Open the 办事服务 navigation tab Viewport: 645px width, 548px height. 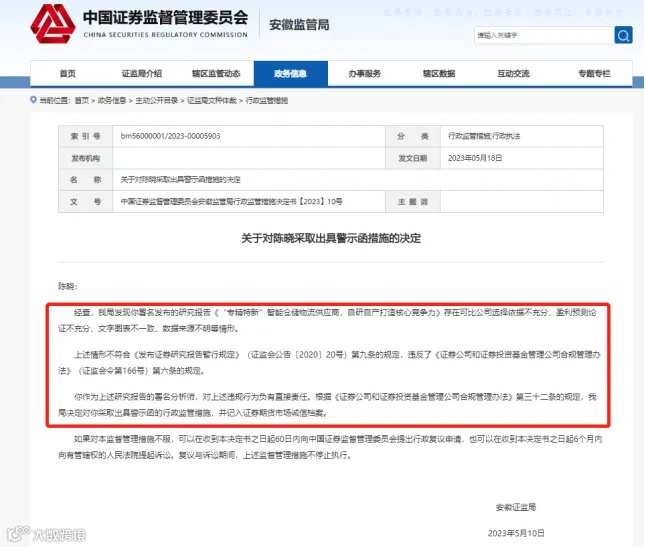364,74
